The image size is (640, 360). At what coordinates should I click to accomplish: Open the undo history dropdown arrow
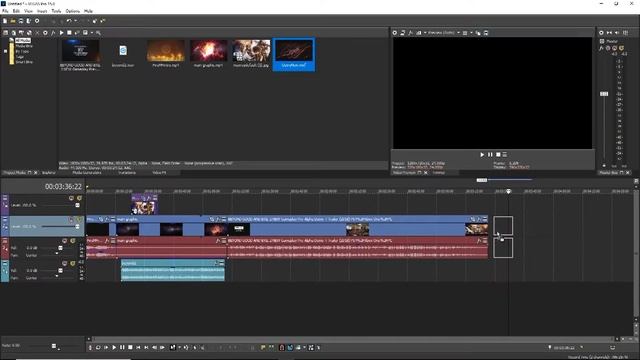click(75, 21)
